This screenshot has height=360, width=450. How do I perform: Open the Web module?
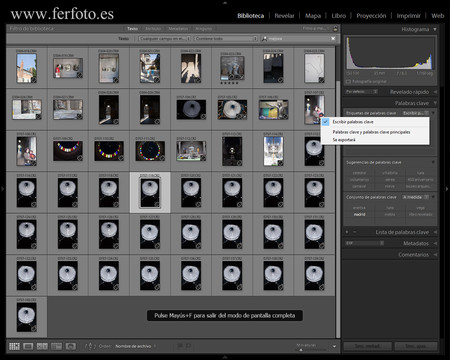click(438, 16)
